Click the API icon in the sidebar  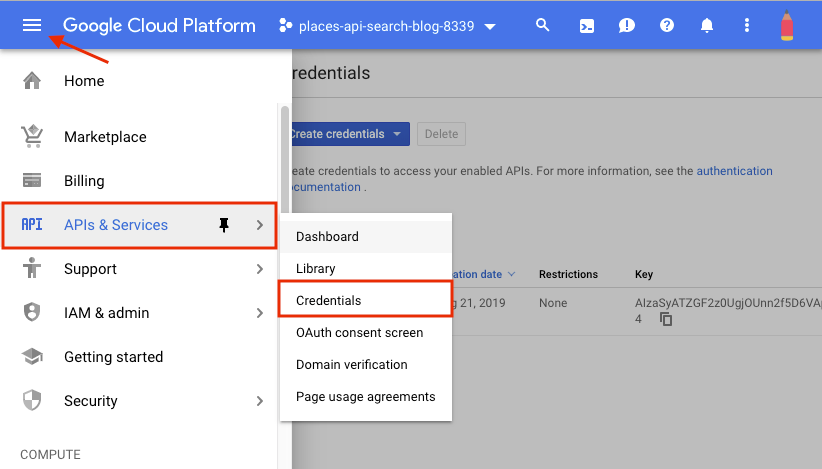pyautogui.click(x=32, y=224)
